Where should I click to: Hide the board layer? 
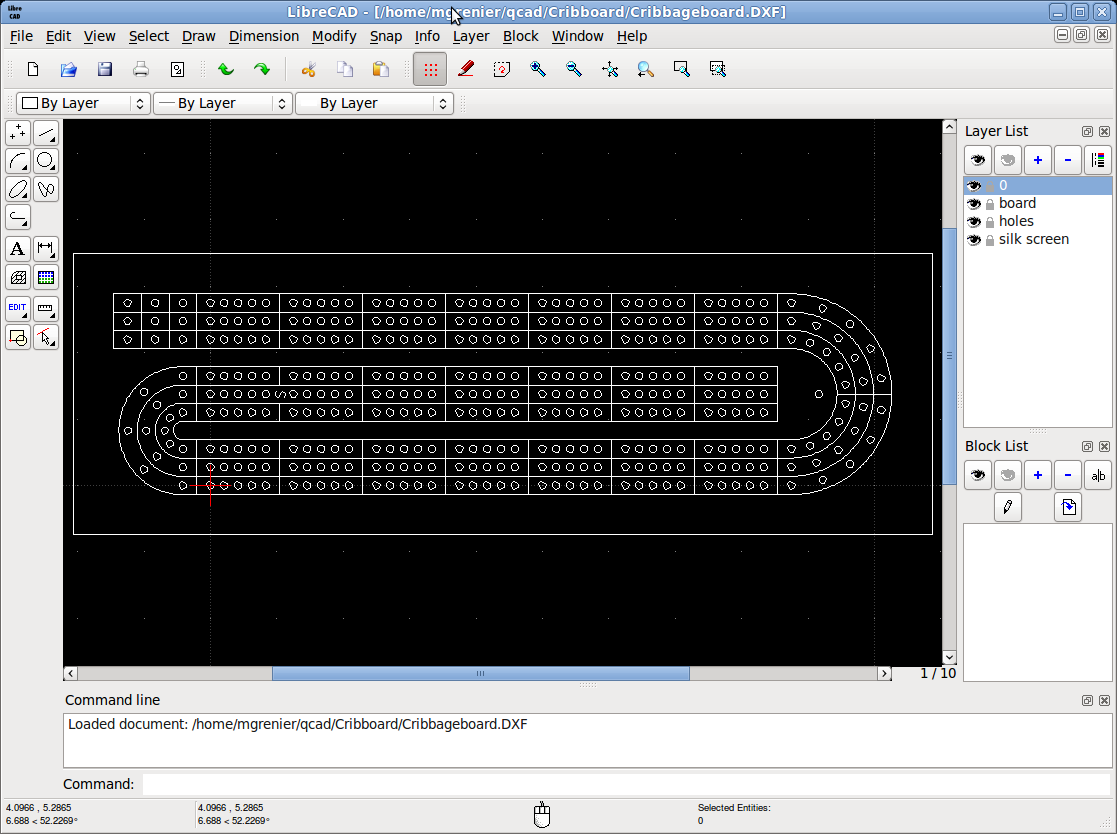coord(974,203)
